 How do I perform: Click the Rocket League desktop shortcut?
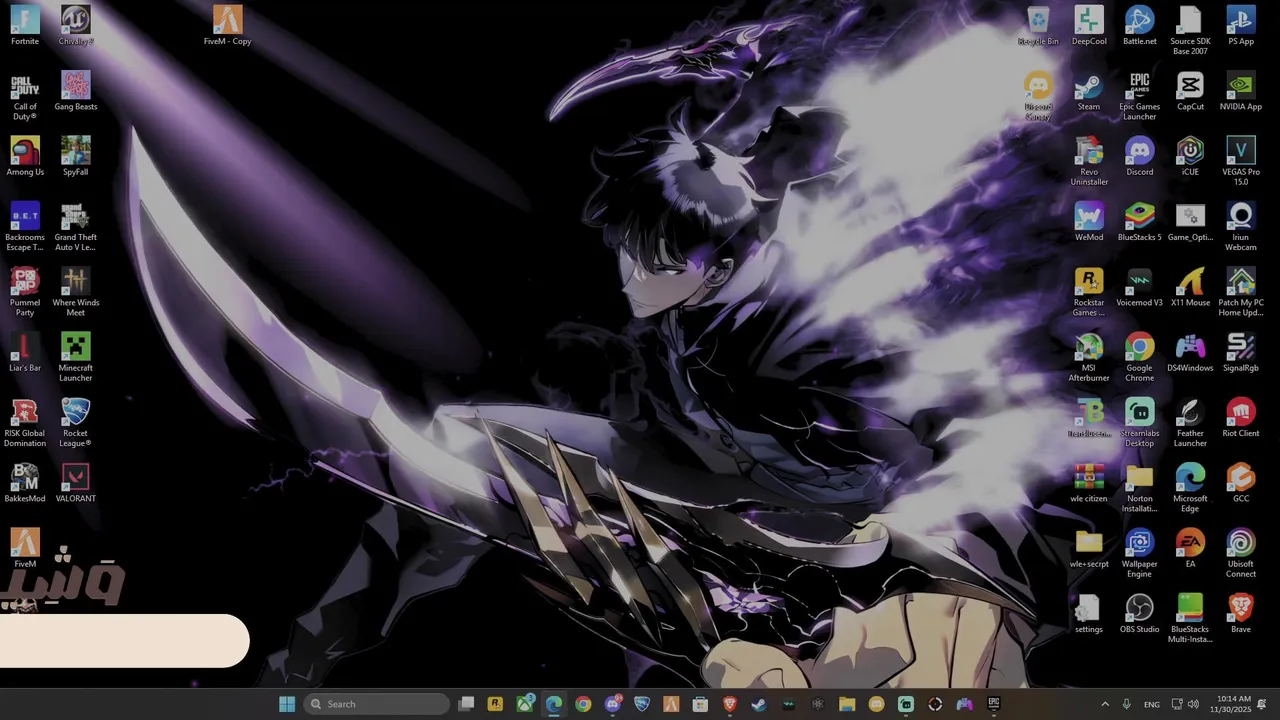pos(76,423)
